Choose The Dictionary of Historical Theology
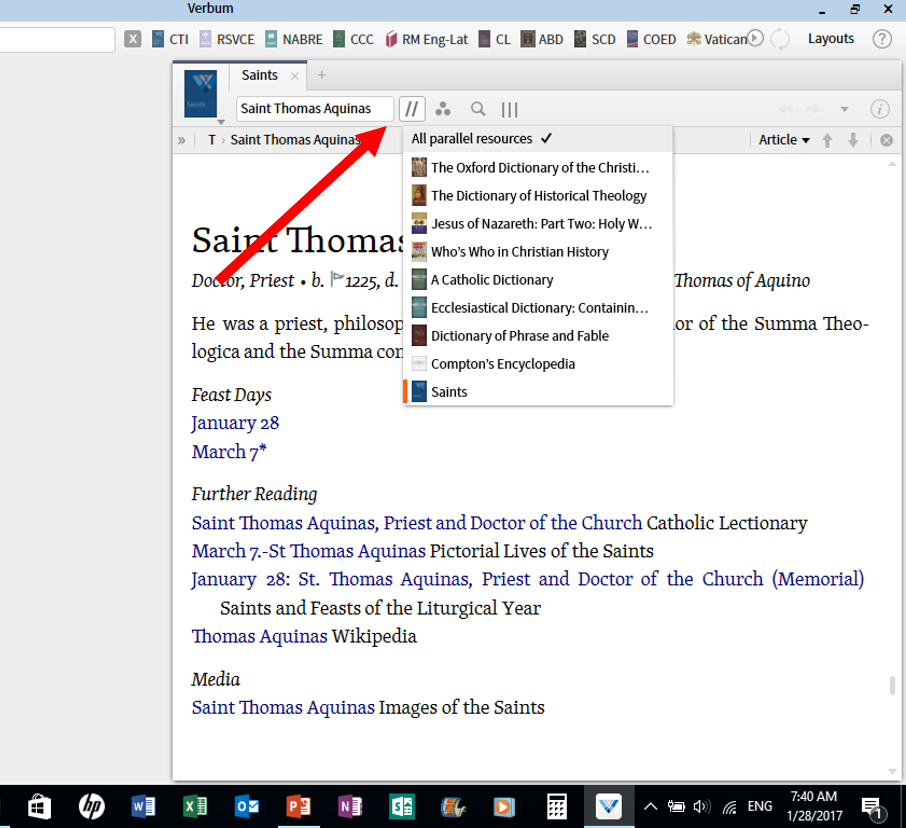 (x=538, y=196)
